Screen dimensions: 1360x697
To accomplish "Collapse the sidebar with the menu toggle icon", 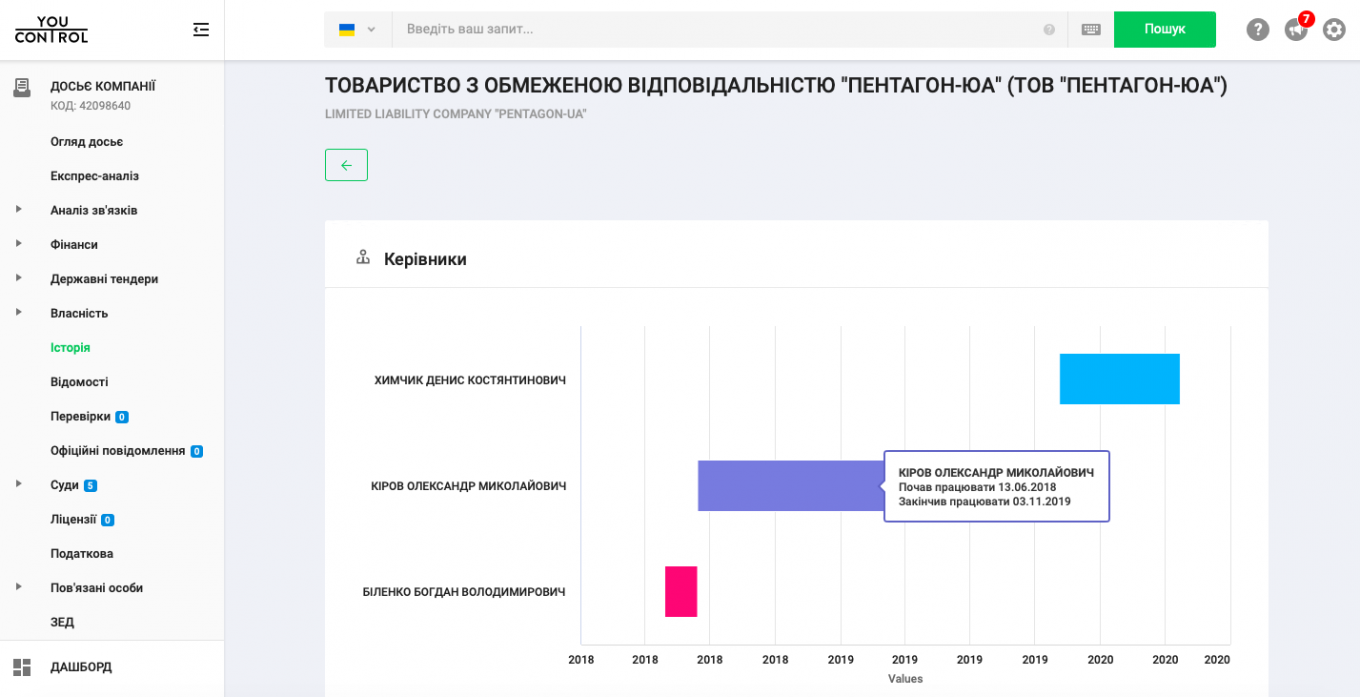I will [x=201, y=30].
